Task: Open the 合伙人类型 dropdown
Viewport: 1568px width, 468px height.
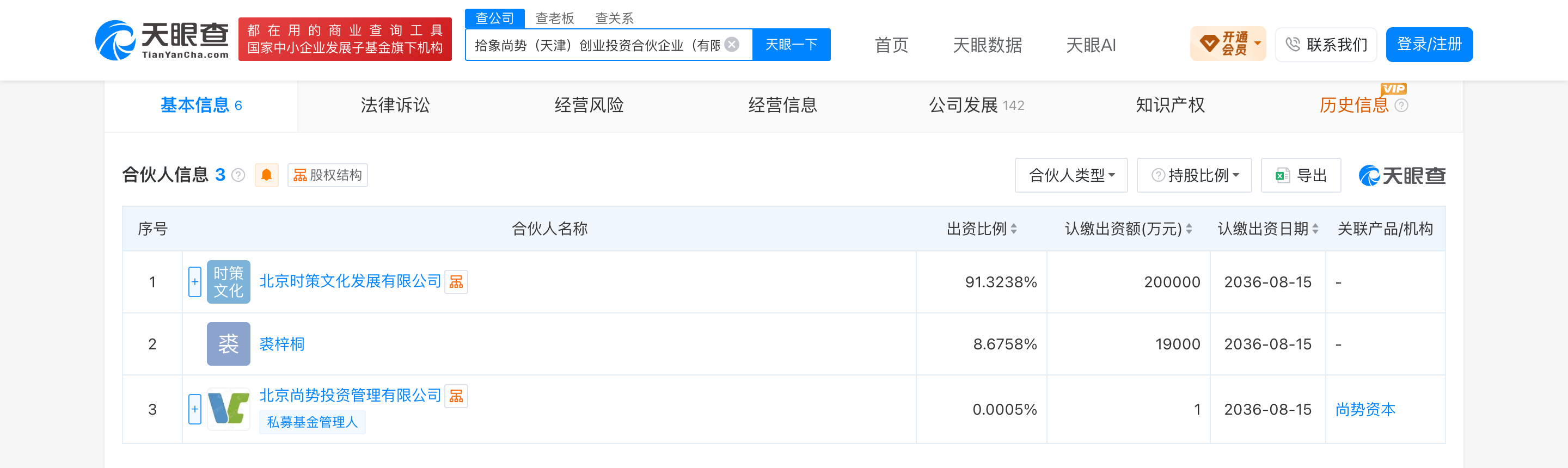Action: [x=1071, y=175]
